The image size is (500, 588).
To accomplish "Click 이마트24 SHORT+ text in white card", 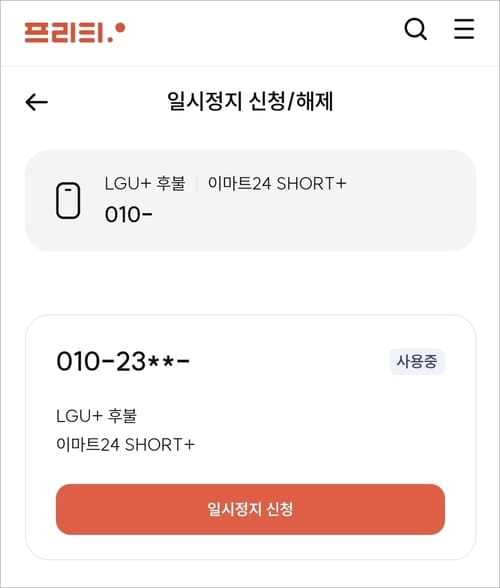I will [126, 445].
